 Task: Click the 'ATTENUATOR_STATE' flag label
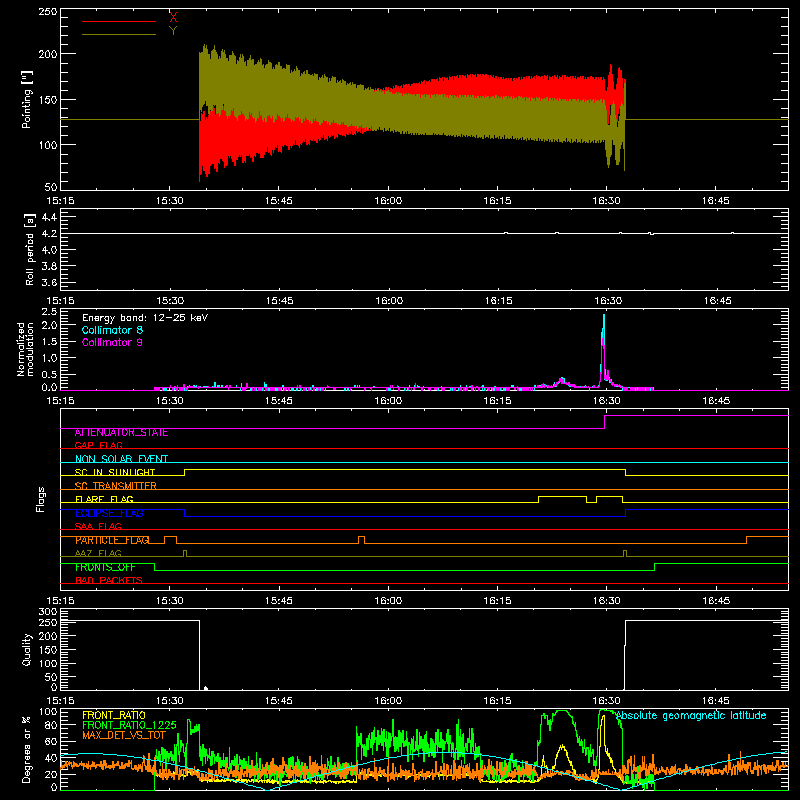pos(121,433)
